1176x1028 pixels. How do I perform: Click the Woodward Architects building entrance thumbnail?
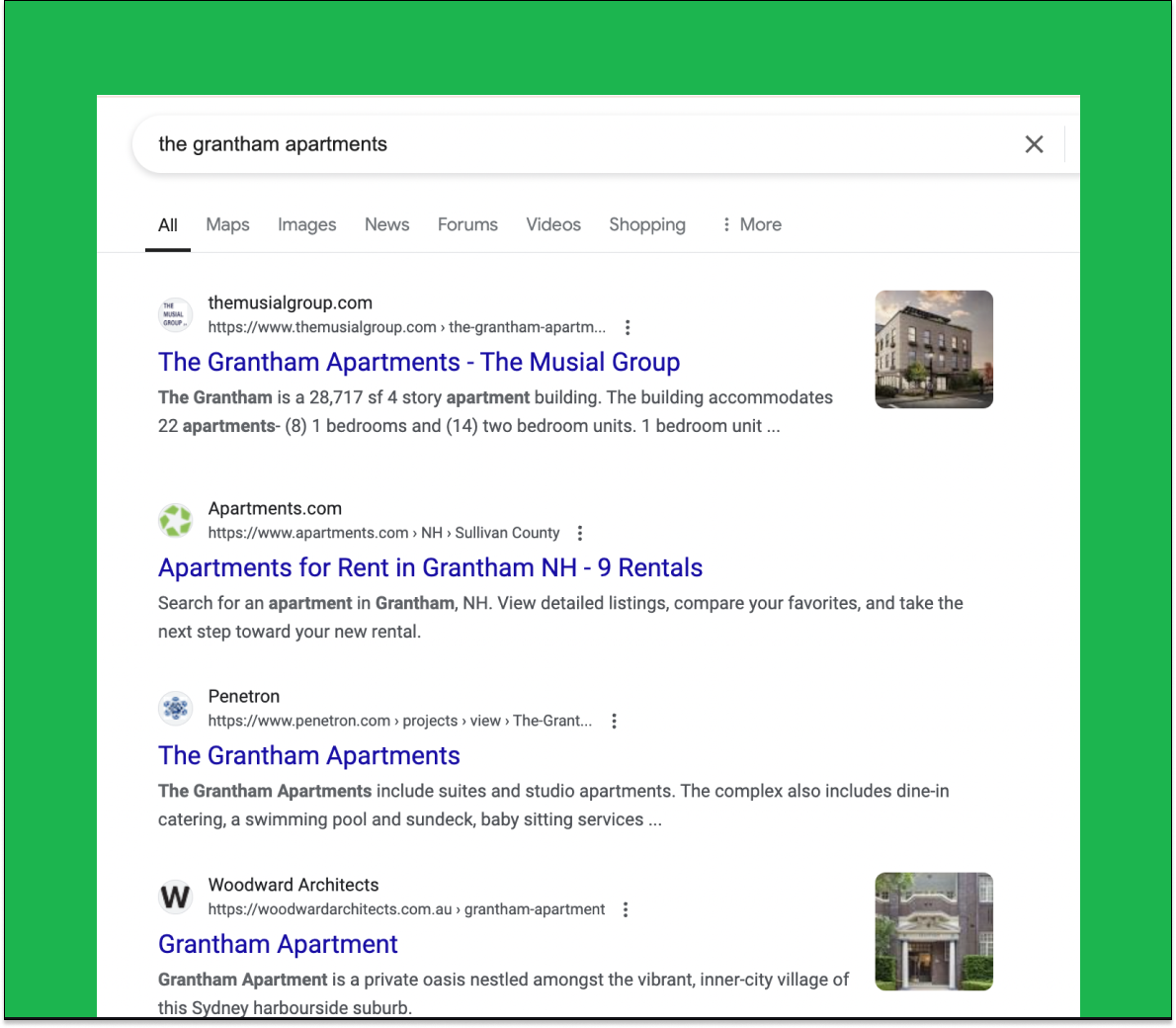[934, 931]
